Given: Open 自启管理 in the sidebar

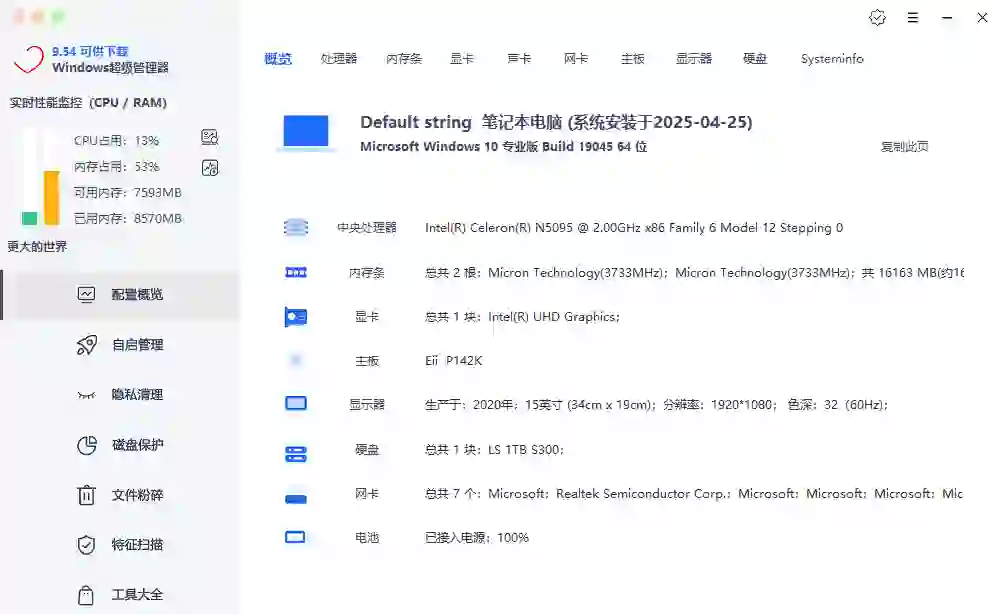Looking at the screenshot, I should click(122, 345).
